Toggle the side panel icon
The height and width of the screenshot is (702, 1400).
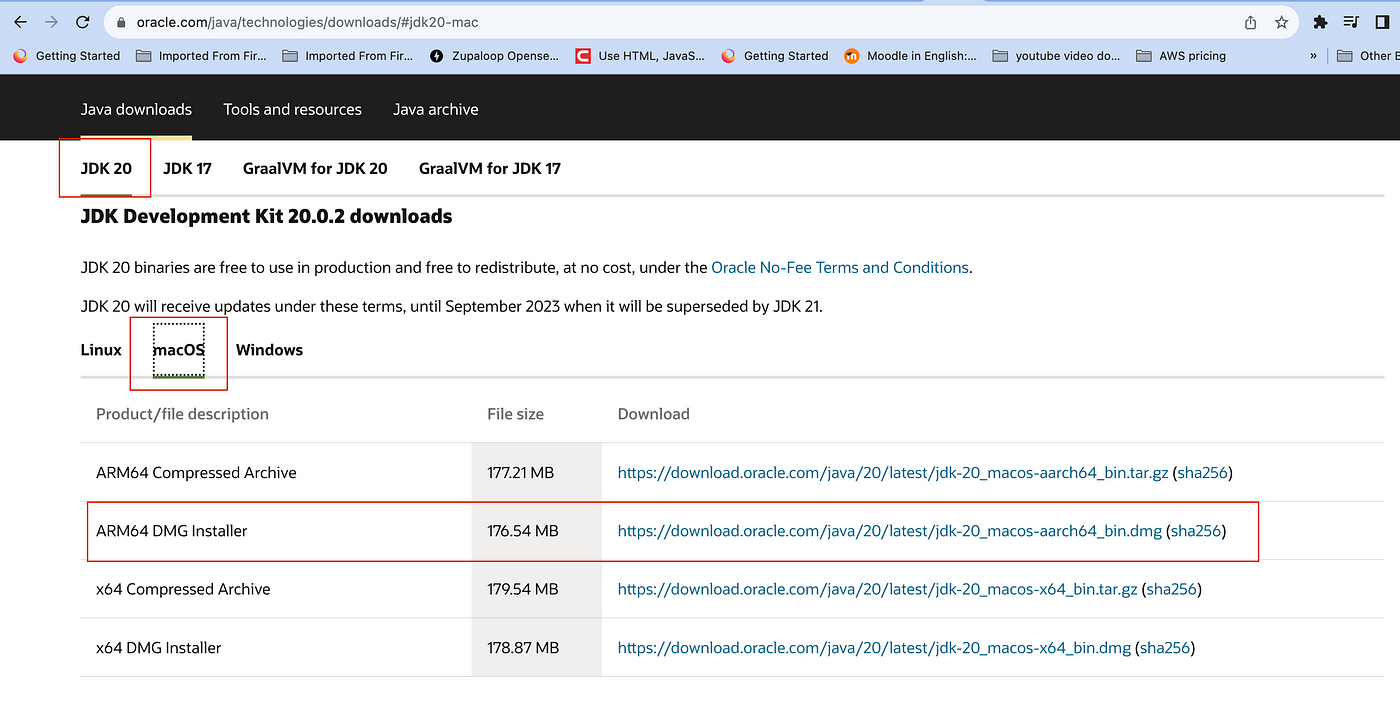click(x=1383, y=22)
